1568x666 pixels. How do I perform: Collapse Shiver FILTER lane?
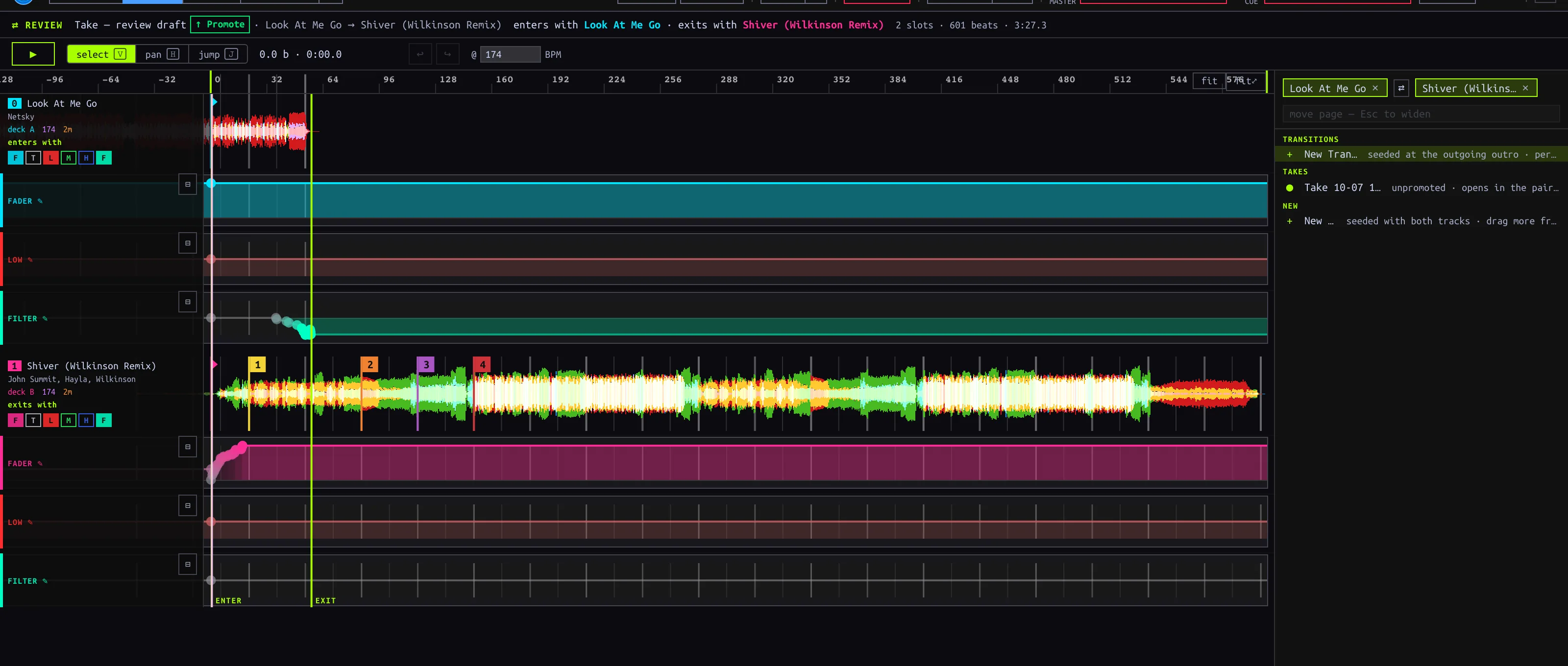click(188, 565)
